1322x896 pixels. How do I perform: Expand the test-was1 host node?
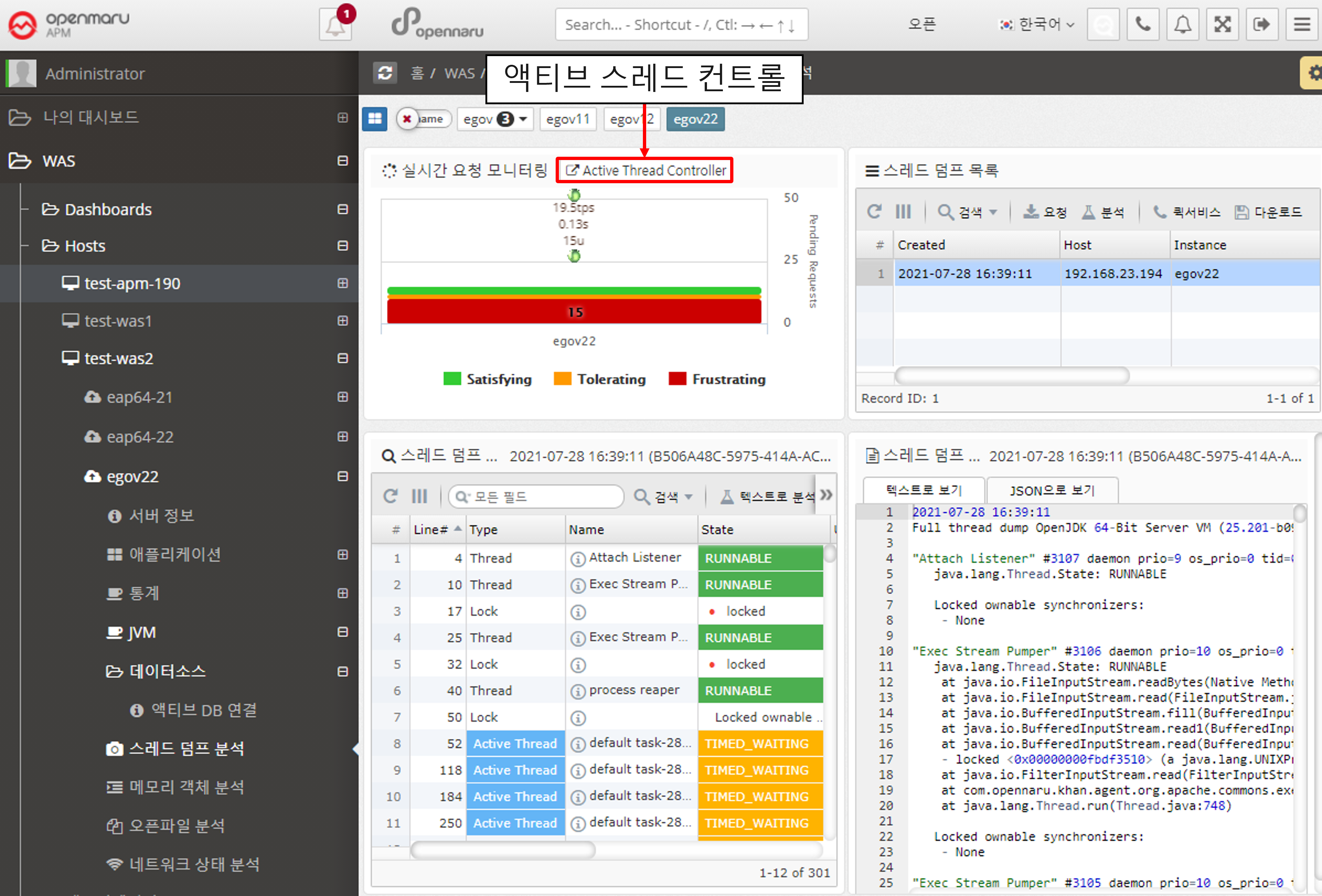coord(342,321)
